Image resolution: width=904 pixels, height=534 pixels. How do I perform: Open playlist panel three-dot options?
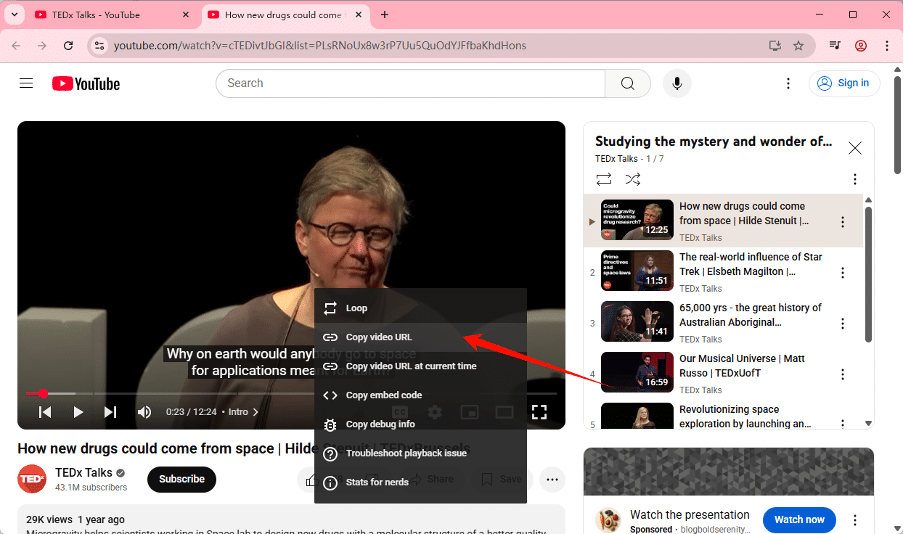[855, 179]
